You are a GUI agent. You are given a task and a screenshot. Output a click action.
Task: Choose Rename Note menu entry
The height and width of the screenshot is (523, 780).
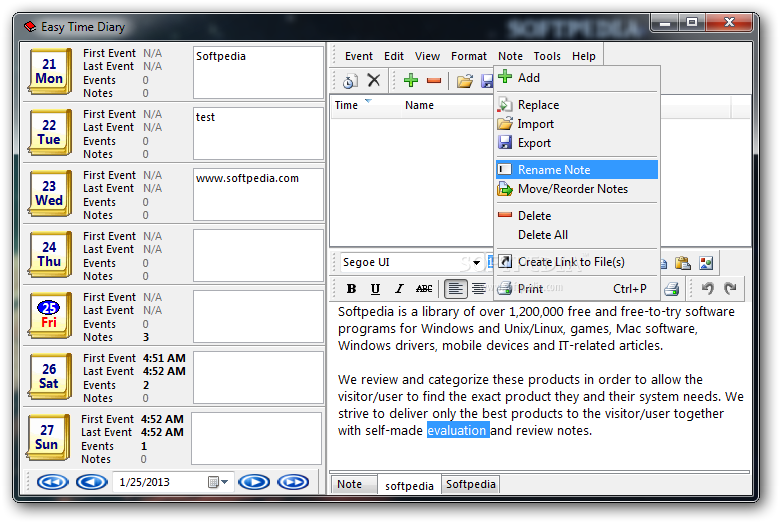(x=577, y=170)
